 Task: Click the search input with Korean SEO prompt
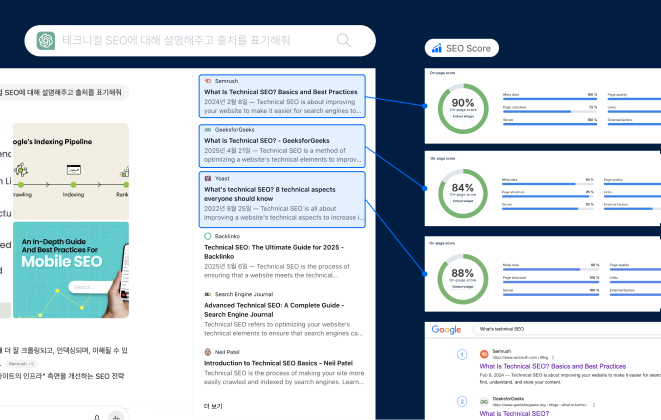200,40
